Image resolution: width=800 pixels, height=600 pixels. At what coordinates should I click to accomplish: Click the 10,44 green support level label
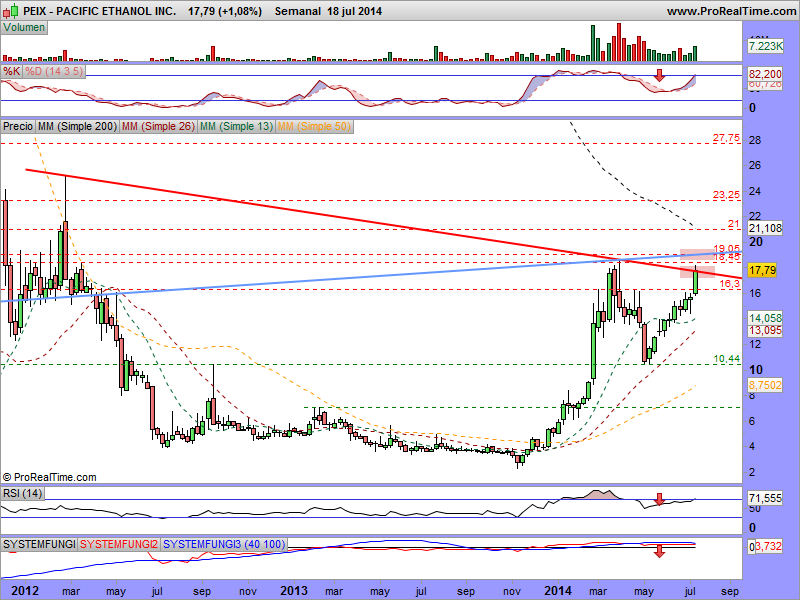726,359
